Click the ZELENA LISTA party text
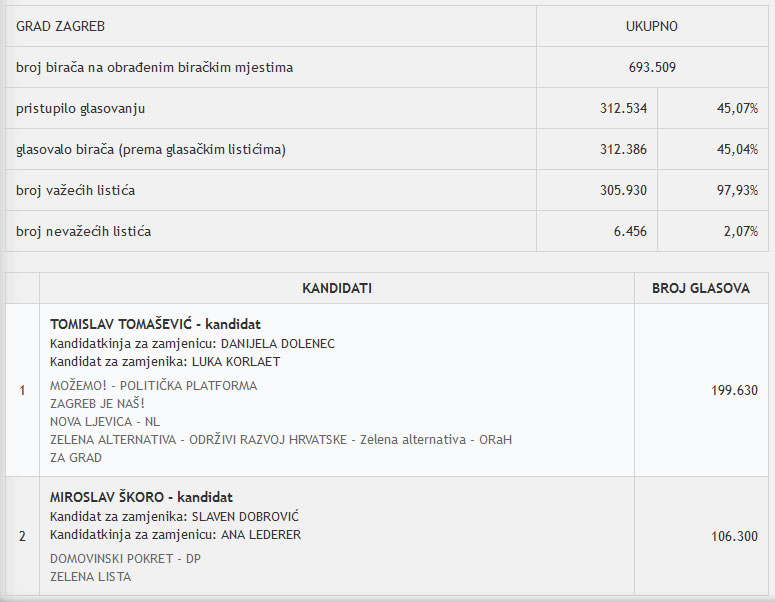Screen dimensions: 775x602 pos(90,577)
